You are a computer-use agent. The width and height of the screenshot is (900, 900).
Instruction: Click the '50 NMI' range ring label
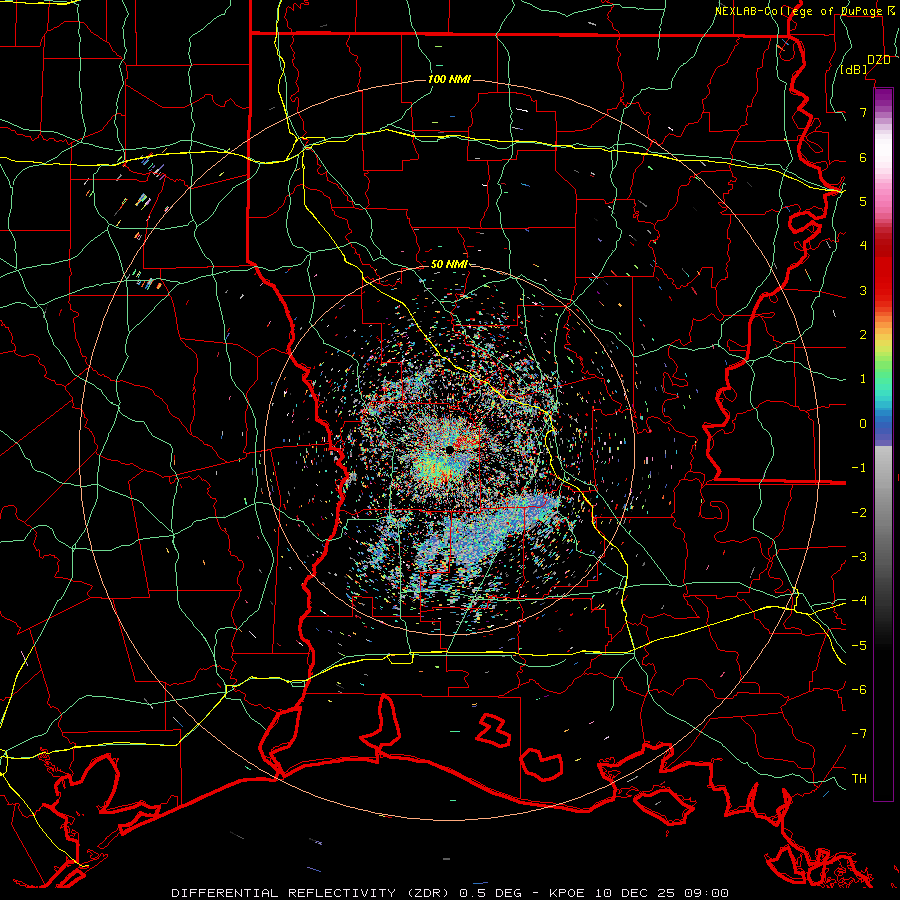[x=449, y=264]
